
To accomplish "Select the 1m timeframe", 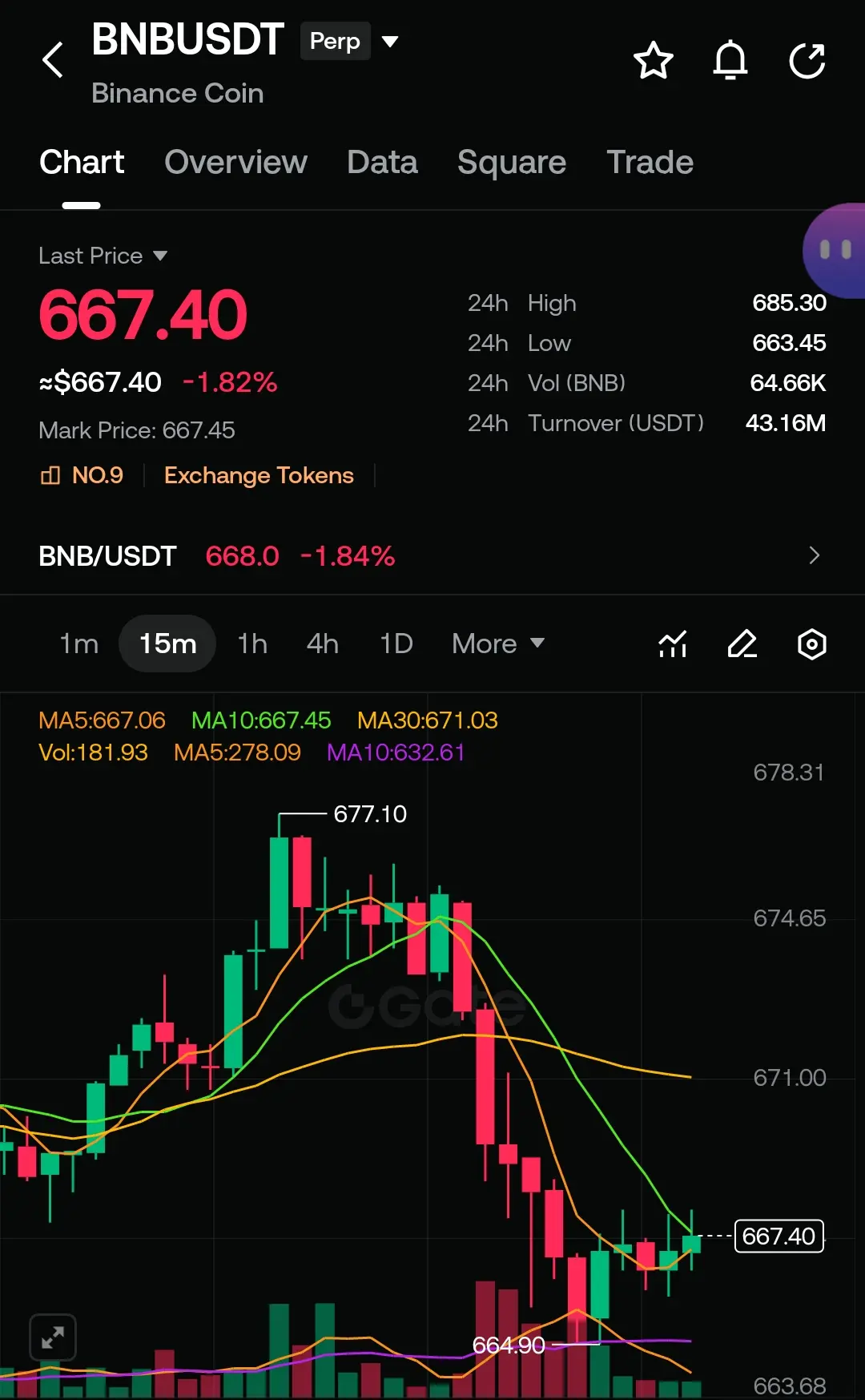I will 79,644.
